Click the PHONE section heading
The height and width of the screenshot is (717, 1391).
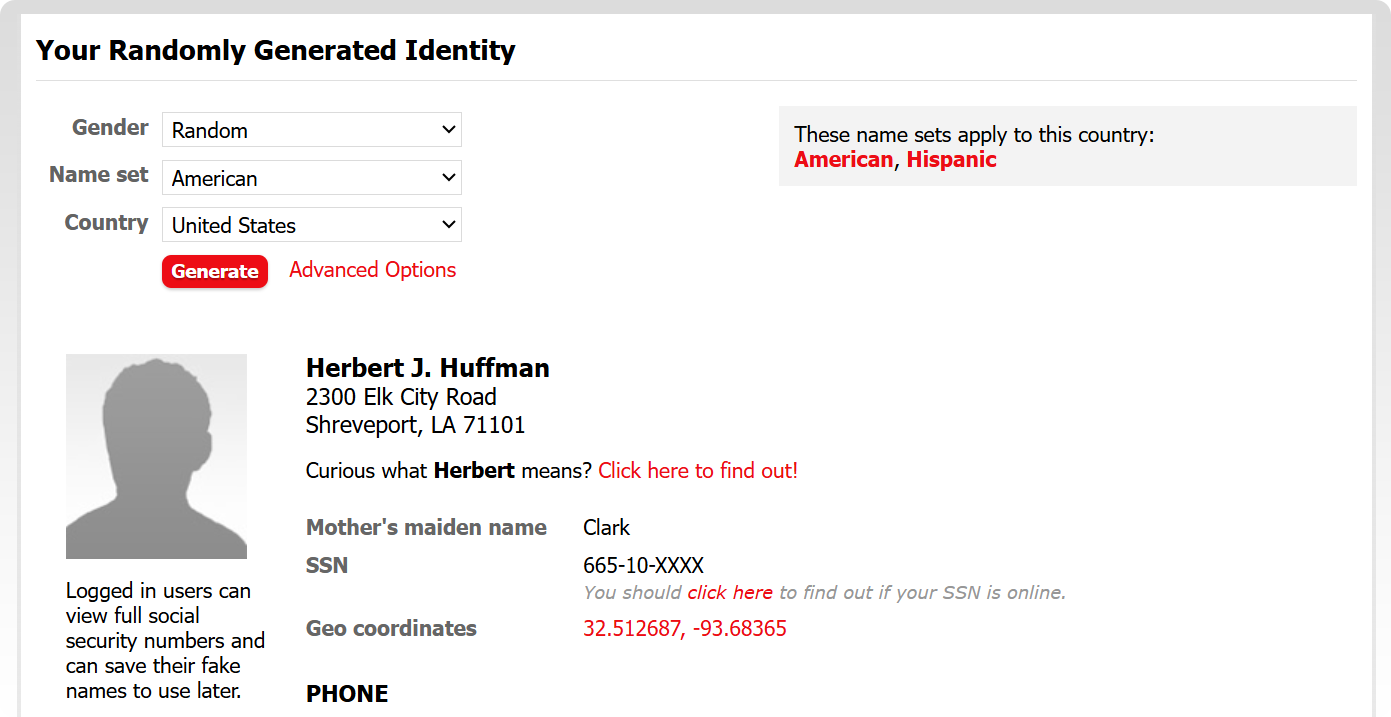click(x=347, y=694)
